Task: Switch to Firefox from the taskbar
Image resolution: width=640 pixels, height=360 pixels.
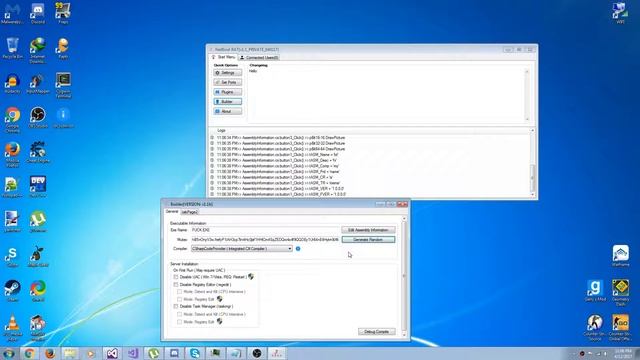Action: pyautogui.click(x=50, y=353)
